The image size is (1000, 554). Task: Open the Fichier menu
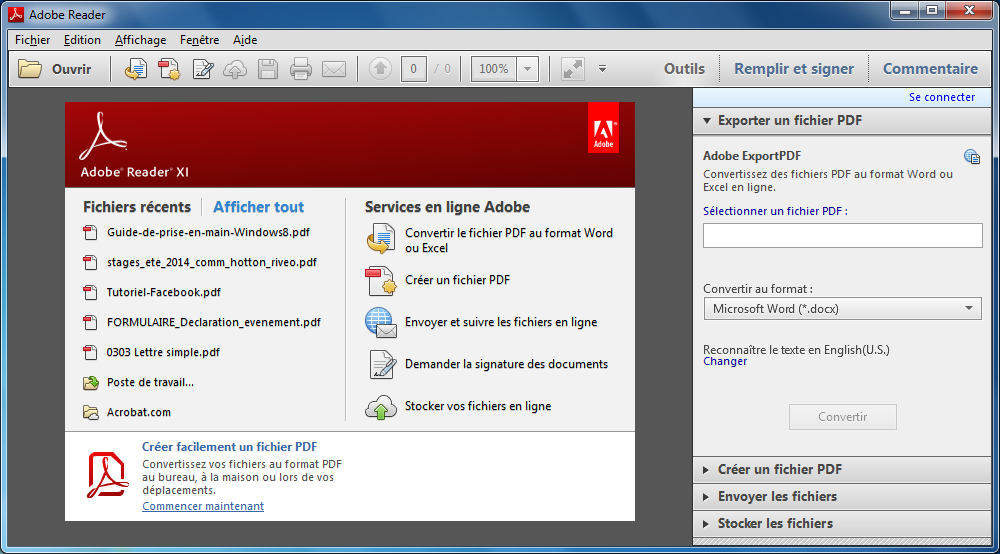[33, 40]
